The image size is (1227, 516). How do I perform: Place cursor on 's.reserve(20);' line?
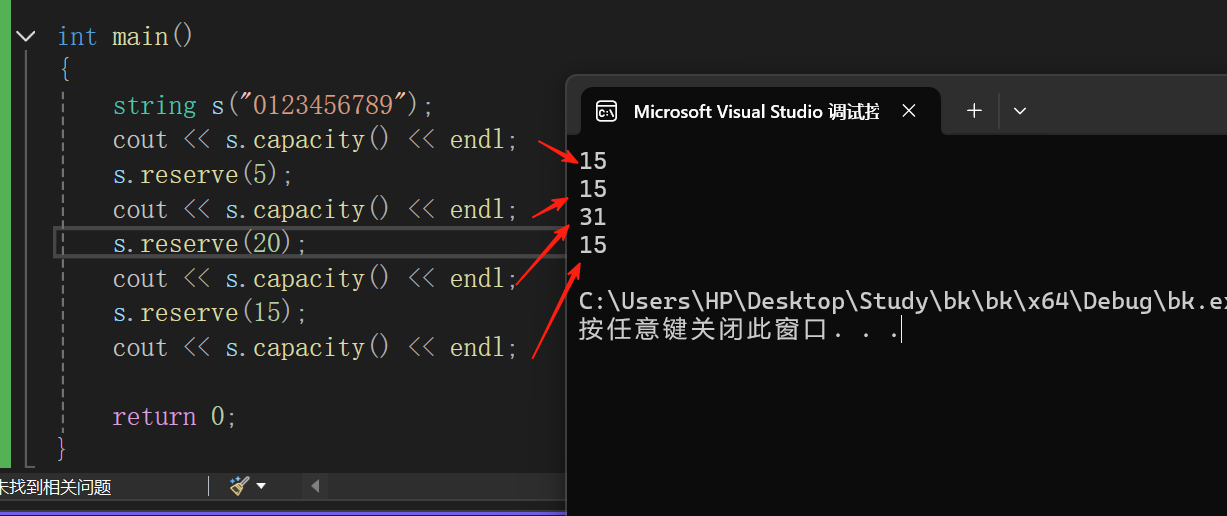tap(210, 244)
